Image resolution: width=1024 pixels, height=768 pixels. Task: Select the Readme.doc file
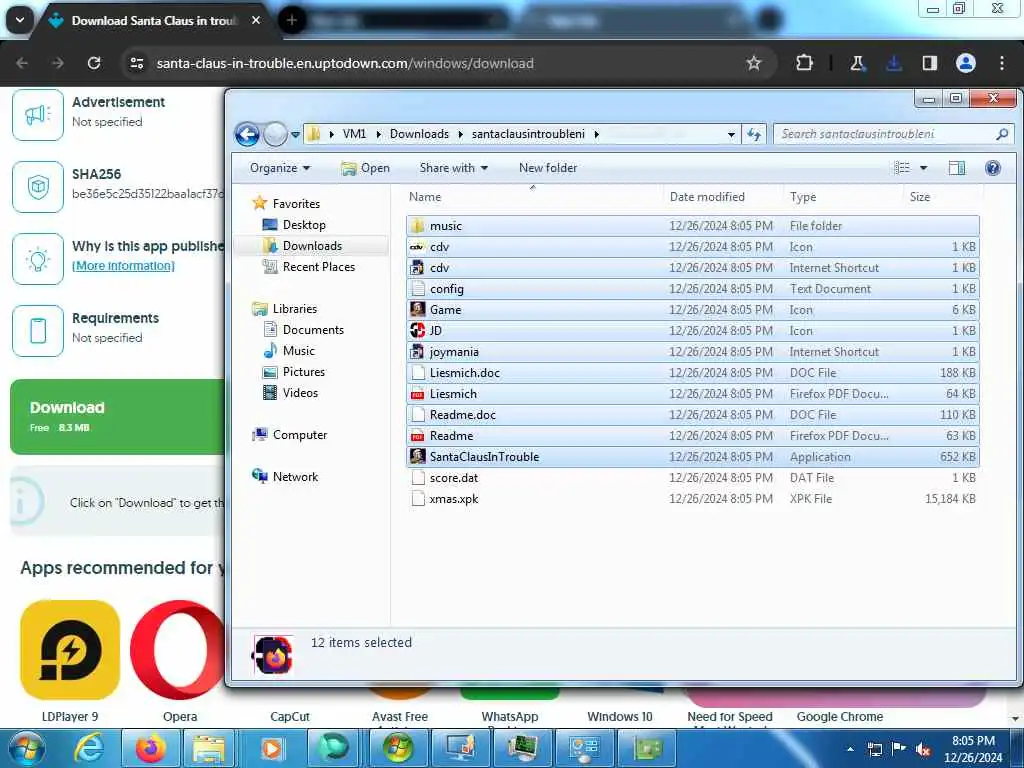coord(692,415)
